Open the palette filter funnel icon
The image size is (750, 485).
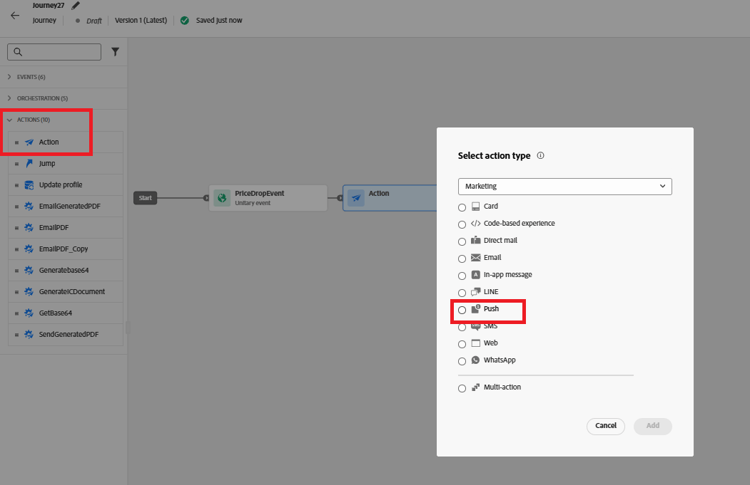click(115, 52)
